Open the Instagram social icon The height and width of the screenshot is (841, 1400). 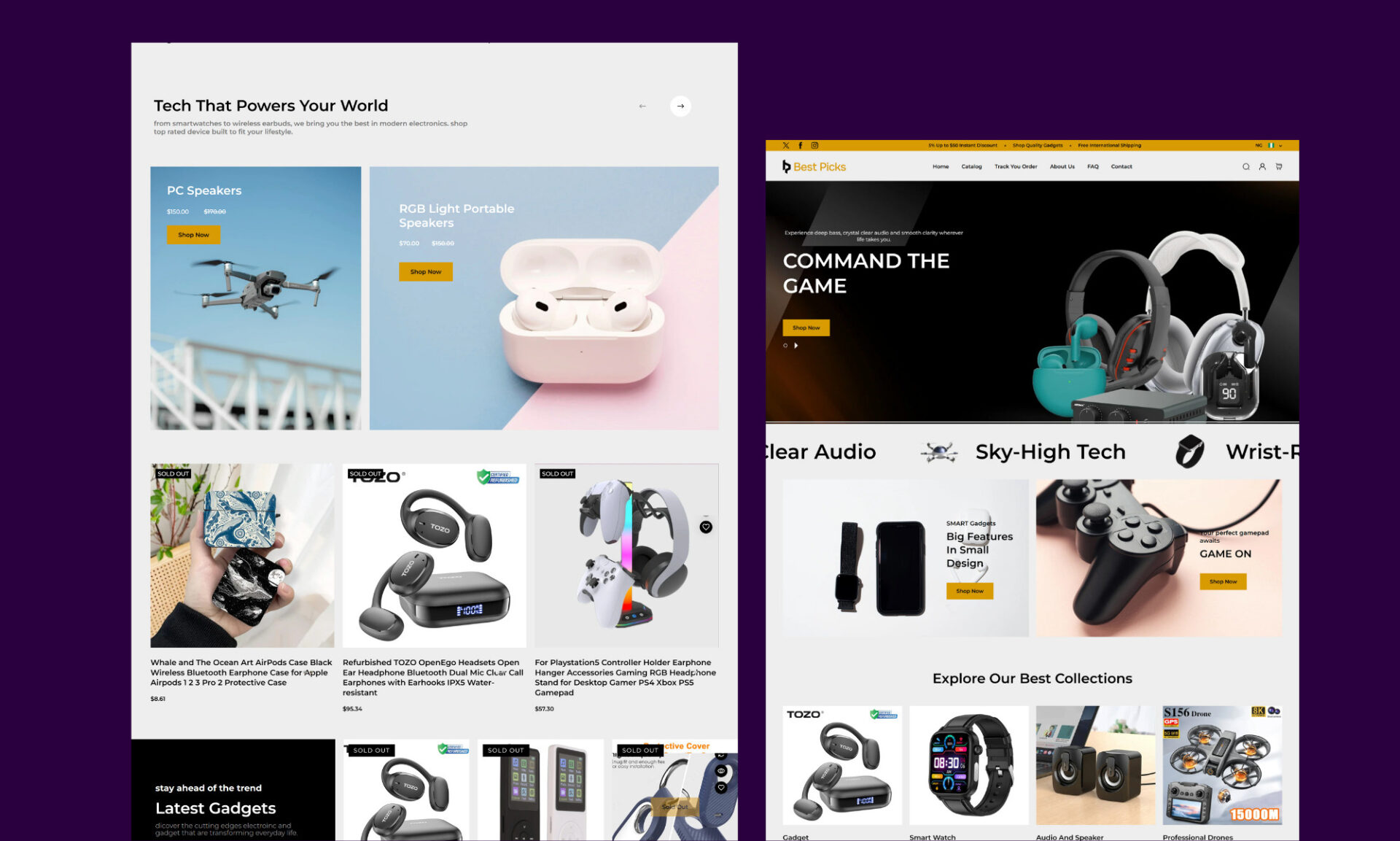coord(814,145)
